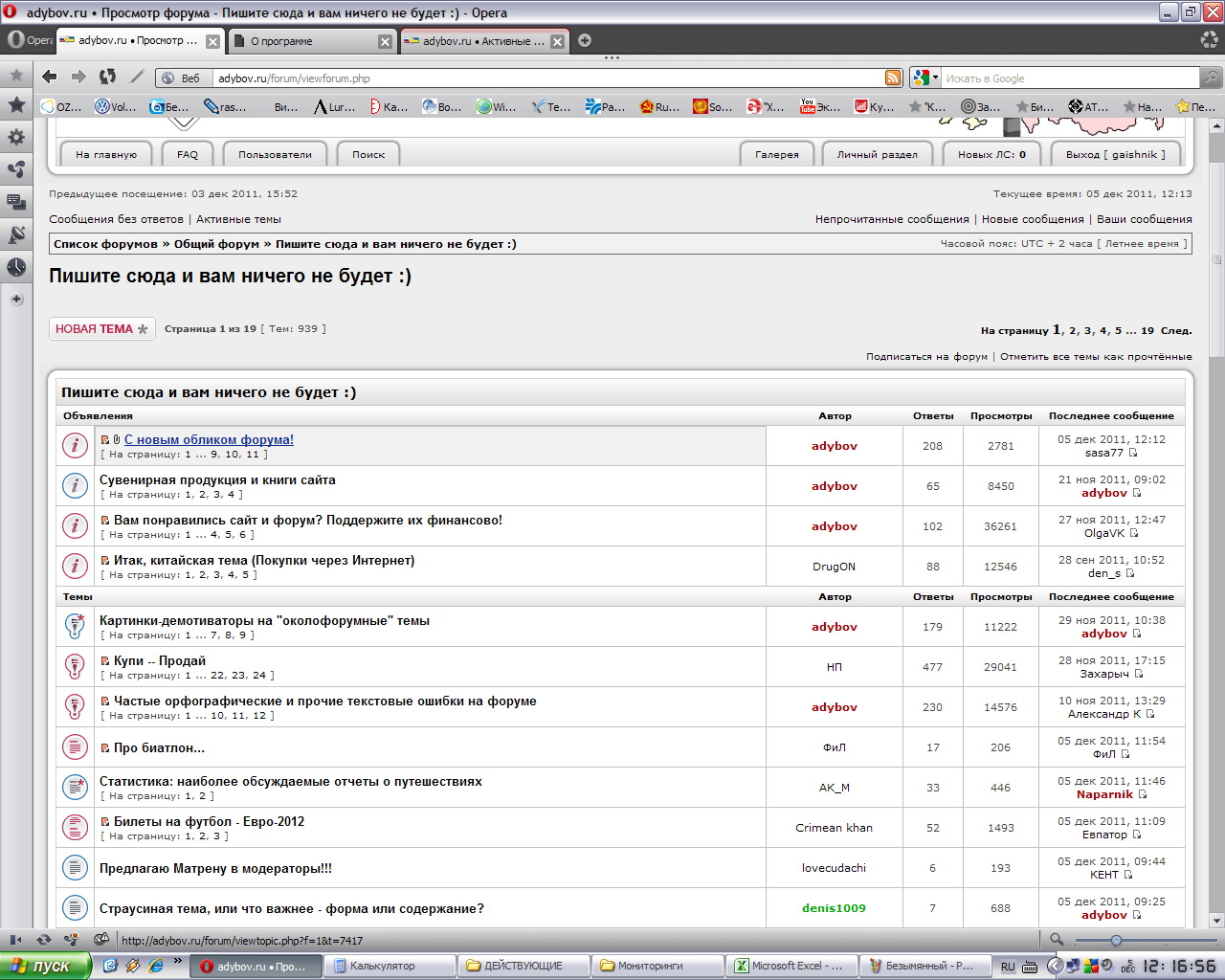Screen dimensions: 1225x980
Task: Open the History clock panel in sidebar
Action: [x=16, y=267]
